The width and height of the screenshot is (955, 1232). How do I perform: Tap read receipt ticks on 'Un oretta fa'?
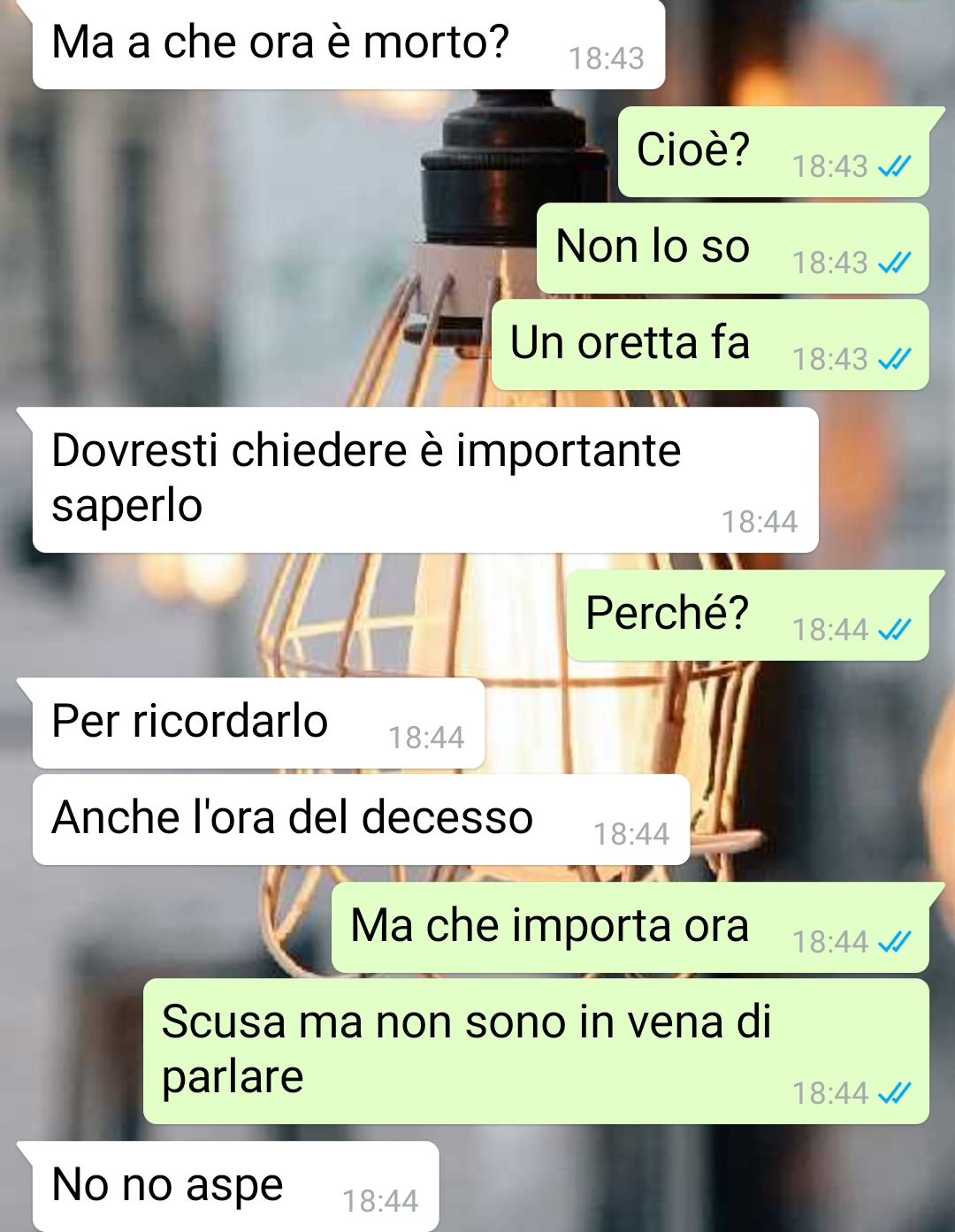[x=894, y=359]
